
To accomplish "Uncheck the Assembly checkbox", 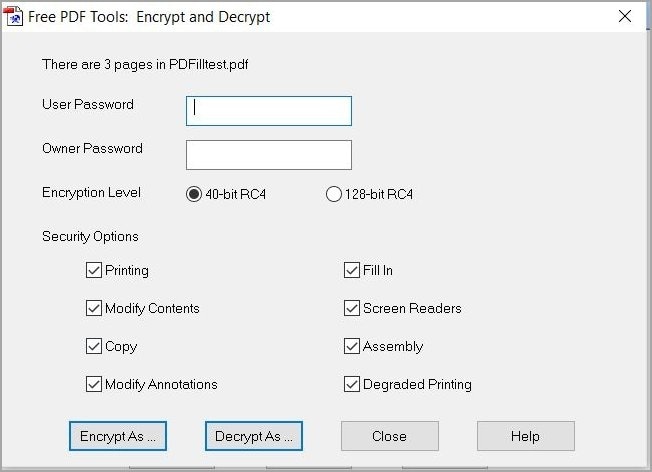I will [x=352, y=346].
